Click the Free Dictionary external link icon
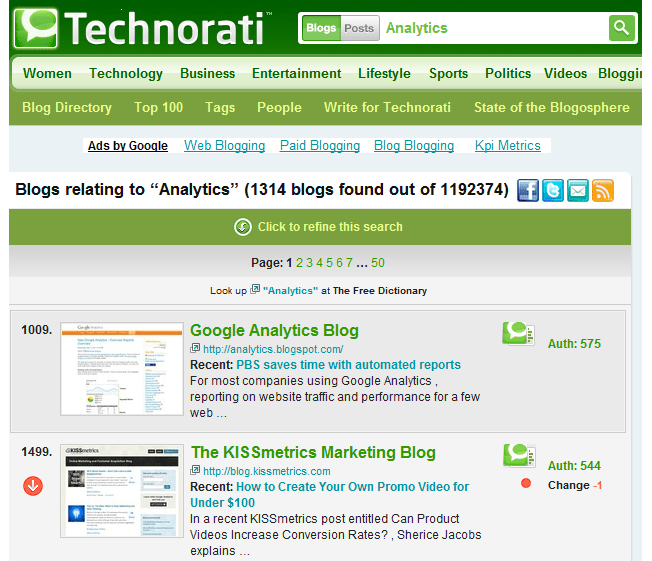Viewport: 652px width, 561px height. tap(255, 289)
